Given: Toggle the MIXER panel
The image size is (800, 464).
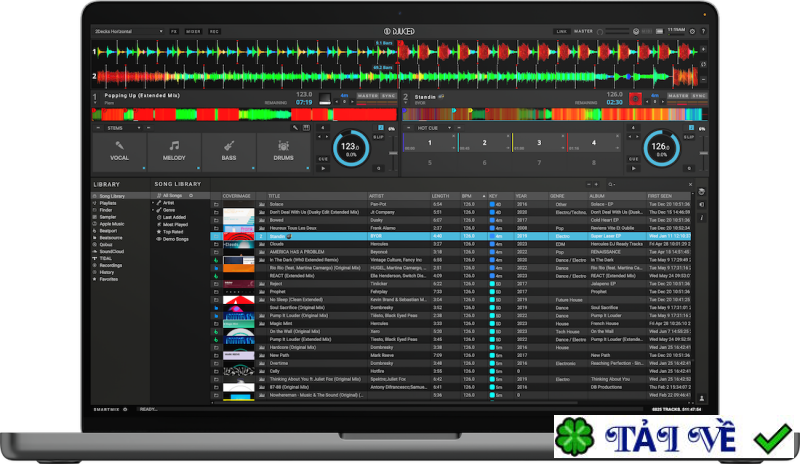Looking at the screenshot, I should point(193,32).
